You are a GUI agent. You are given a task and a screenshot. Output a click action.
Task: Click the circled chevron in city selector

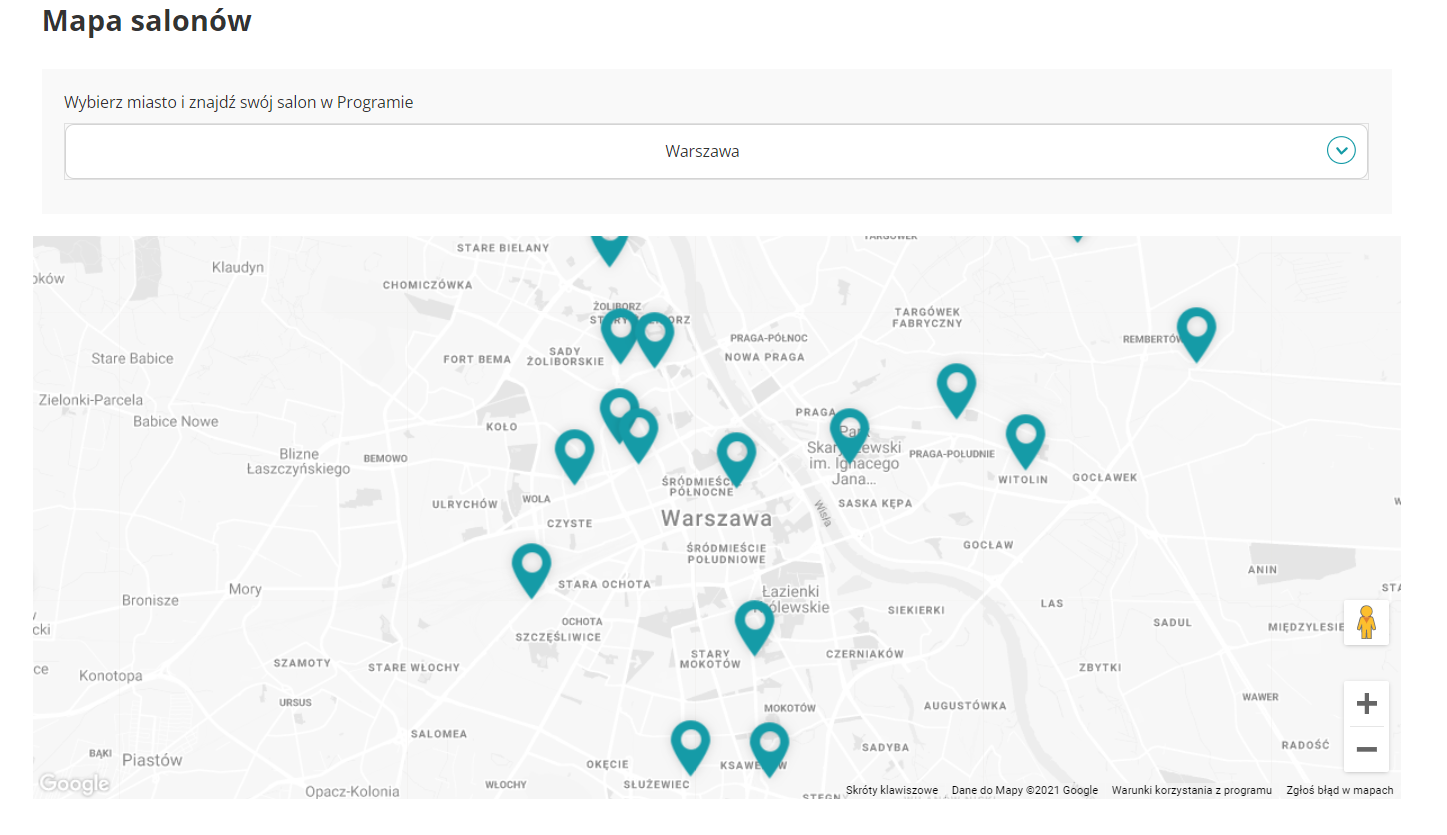tap(1340, 151)
